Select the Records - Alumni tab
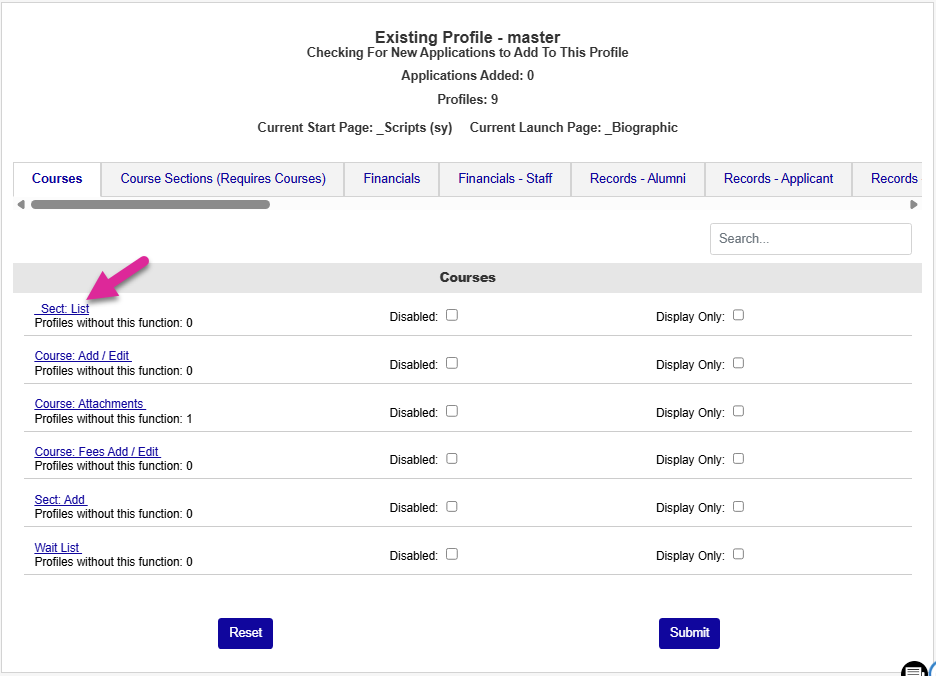The width and height of the screenshot is (936, 676). pos(637,179)
